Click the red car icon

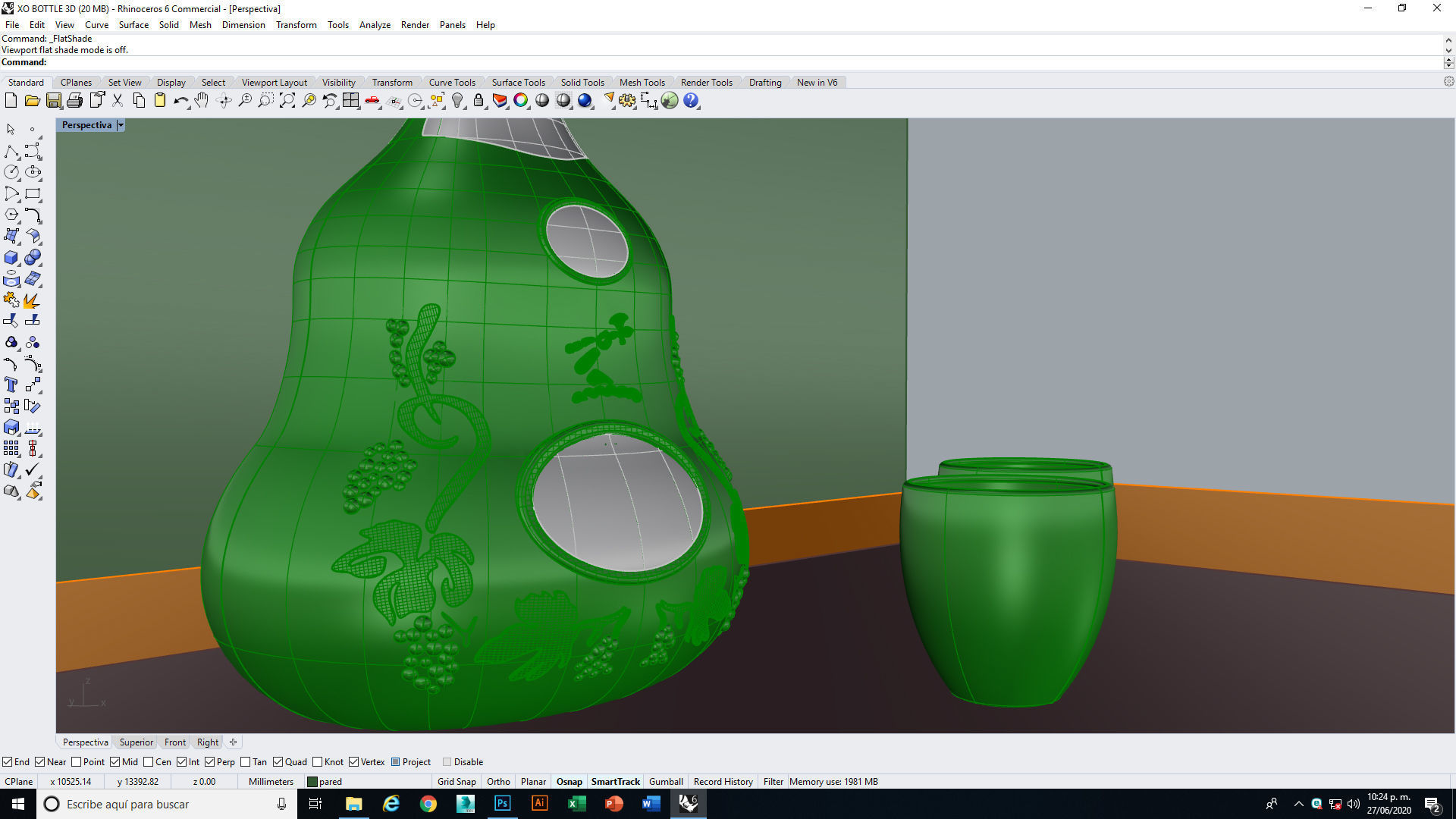click(372, 100)
